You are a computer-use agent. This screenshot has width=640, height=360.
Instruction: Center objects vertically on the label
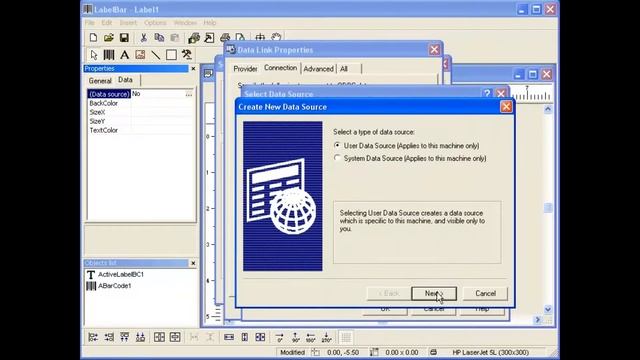[175, 337]
